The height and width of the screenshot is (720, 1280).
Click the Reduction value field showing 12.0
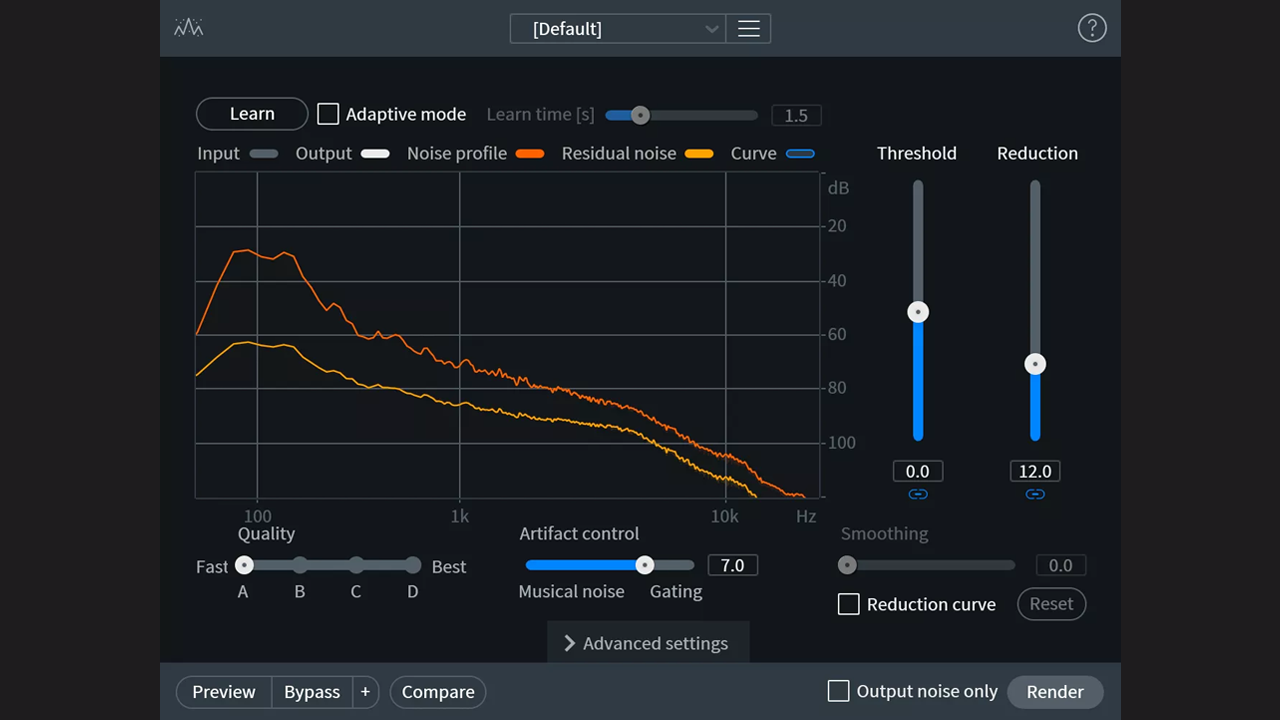click(1035, 471)
